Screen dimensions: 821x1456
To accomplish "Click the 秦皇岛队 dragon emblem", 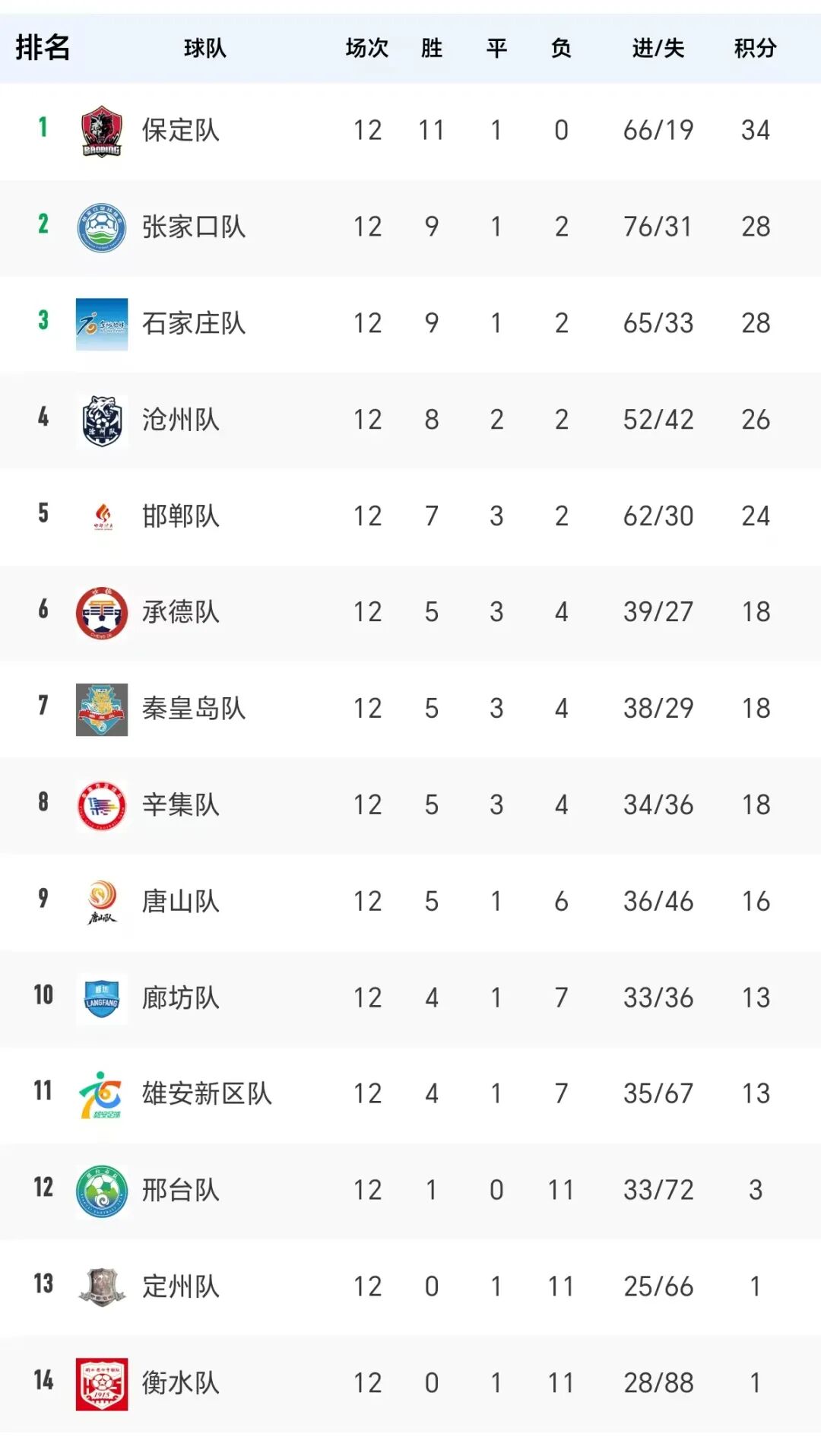I will (102, 709).
